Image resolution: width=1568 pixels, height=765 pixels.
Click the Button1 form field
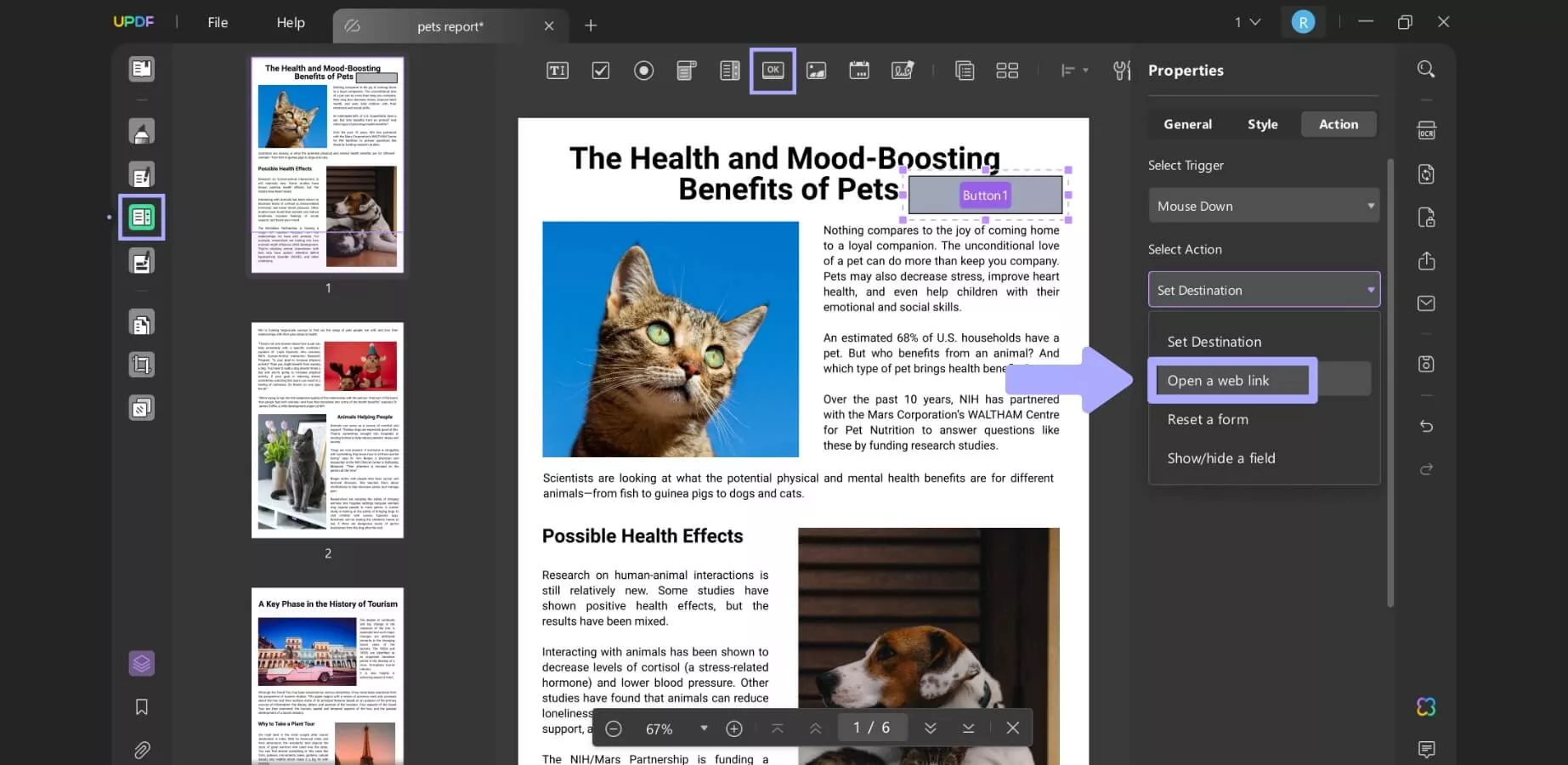click(x=985, y=195)
